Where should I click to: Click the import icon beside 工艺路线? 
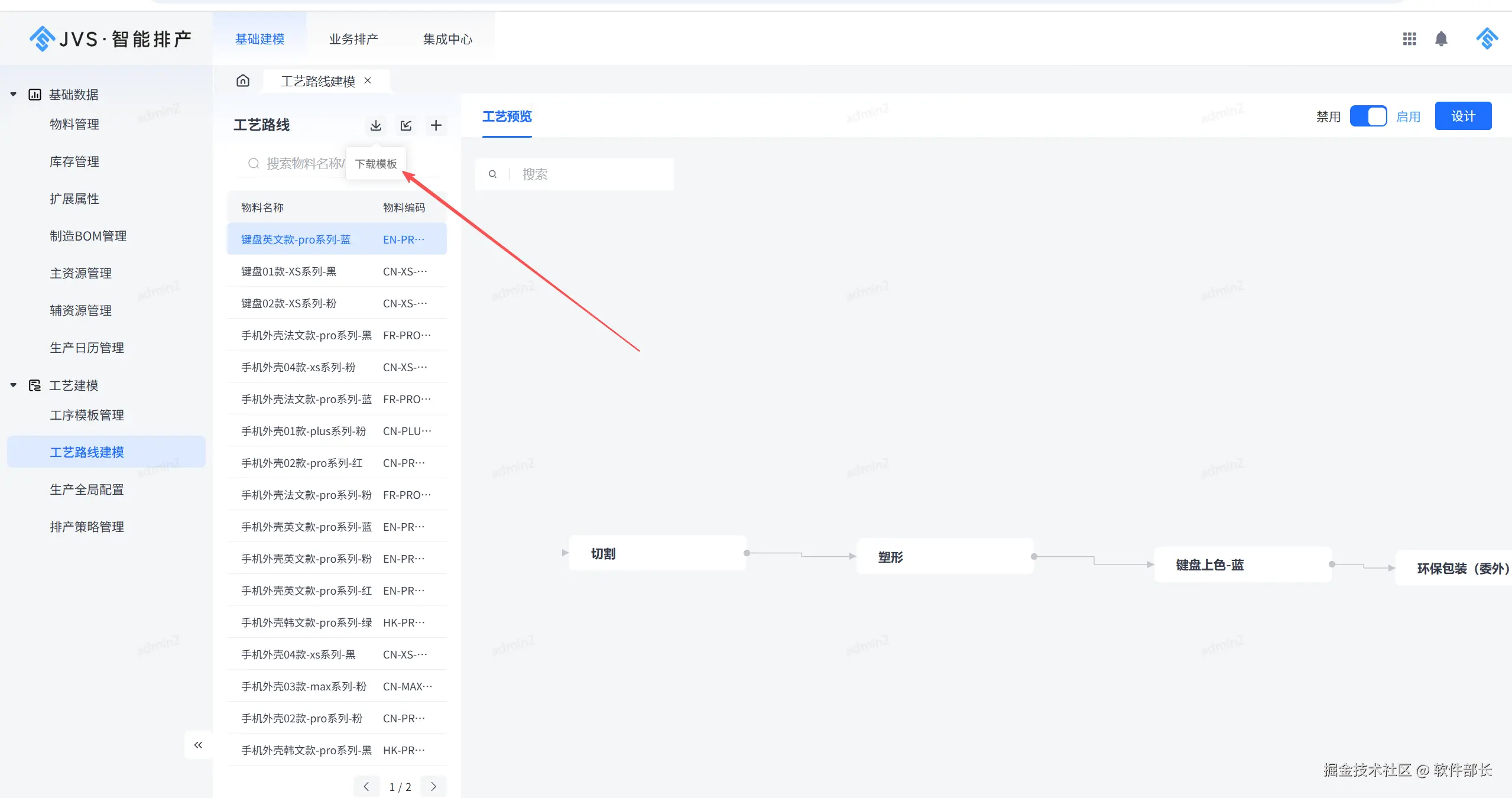[406, 125]
